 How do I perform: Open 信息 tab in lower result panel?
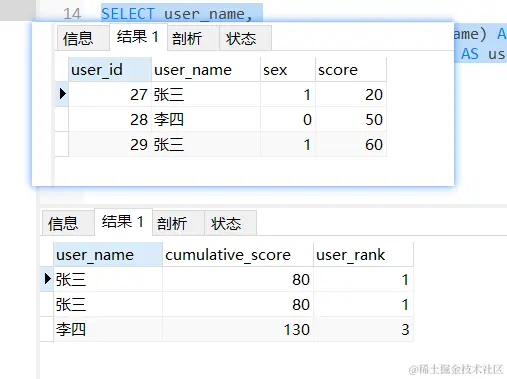click(68, 223)
